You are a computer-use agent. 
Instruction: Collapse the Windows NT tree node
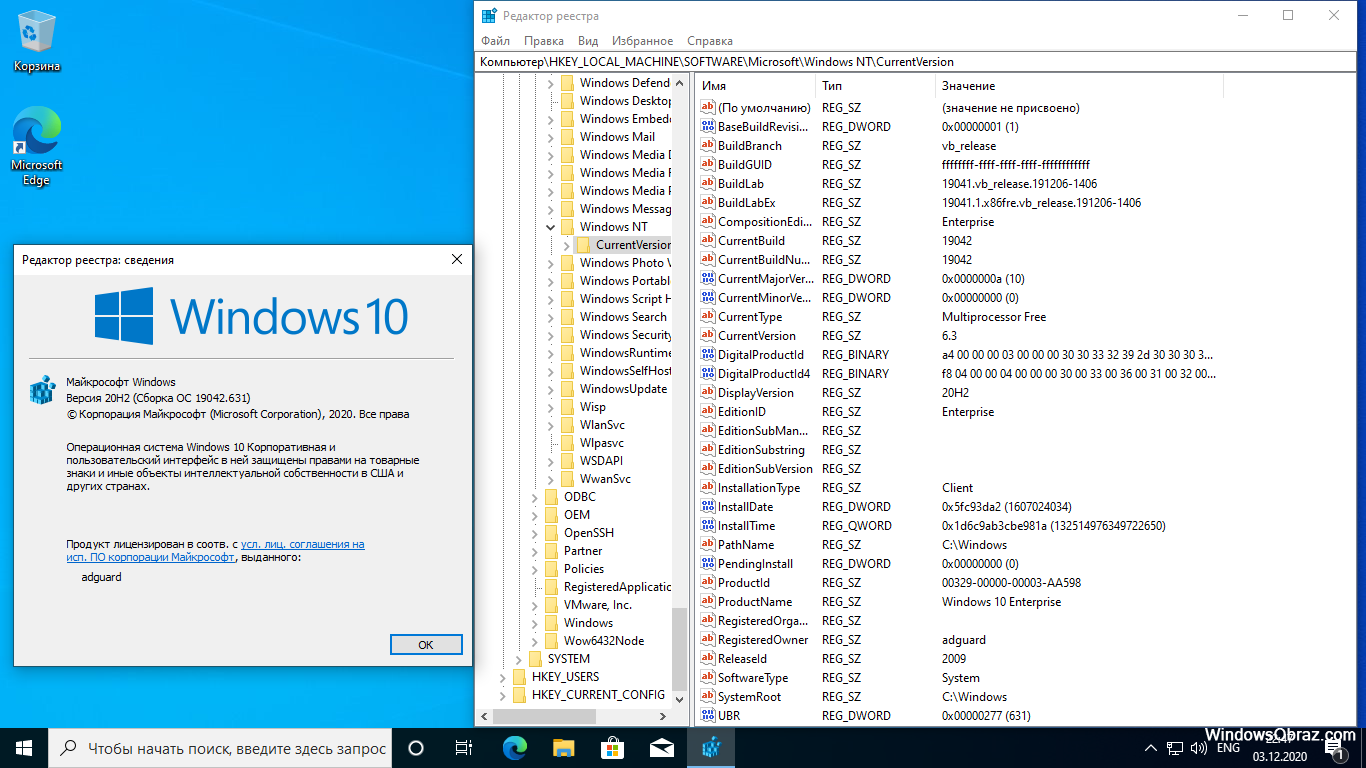pyautogui.click(x=550, y=227)
